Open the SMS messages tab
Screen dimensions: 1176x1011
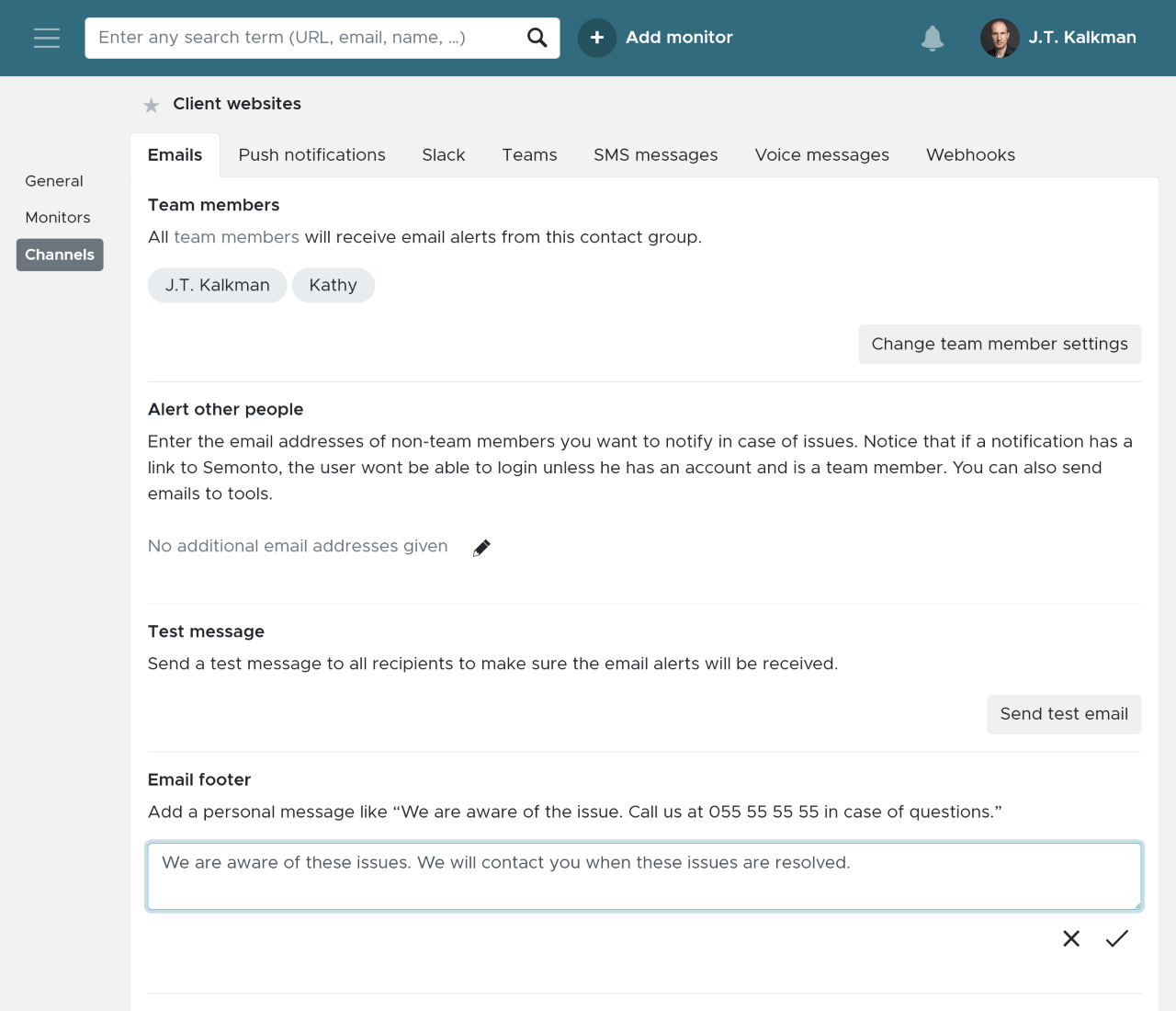656,155
